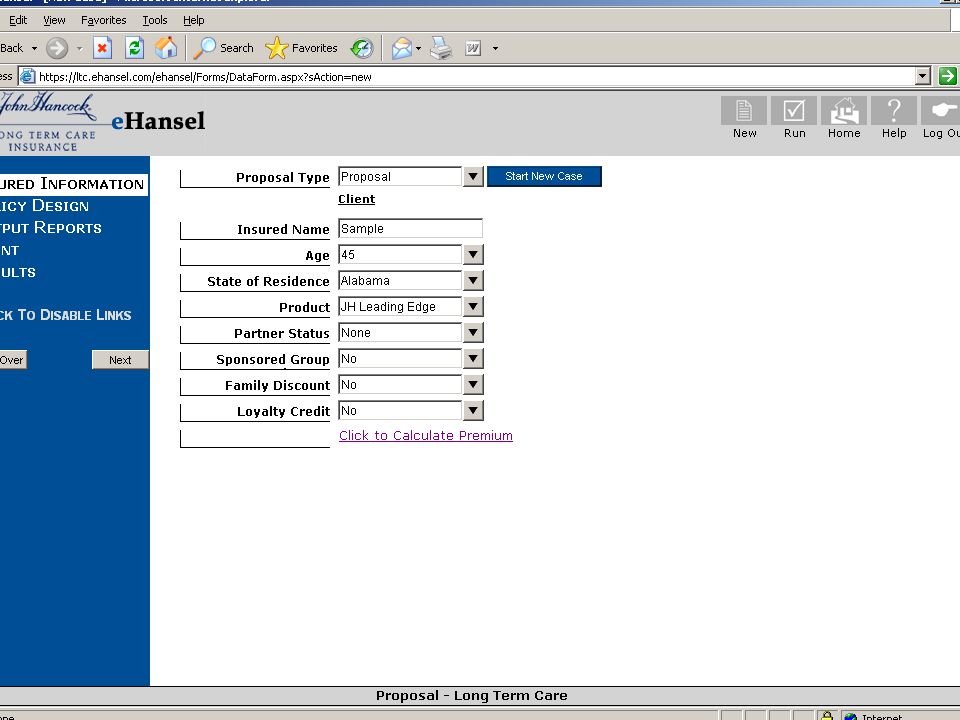Click the History clock icon
This screenshot has height=720, width=960.
coord(362,48)
